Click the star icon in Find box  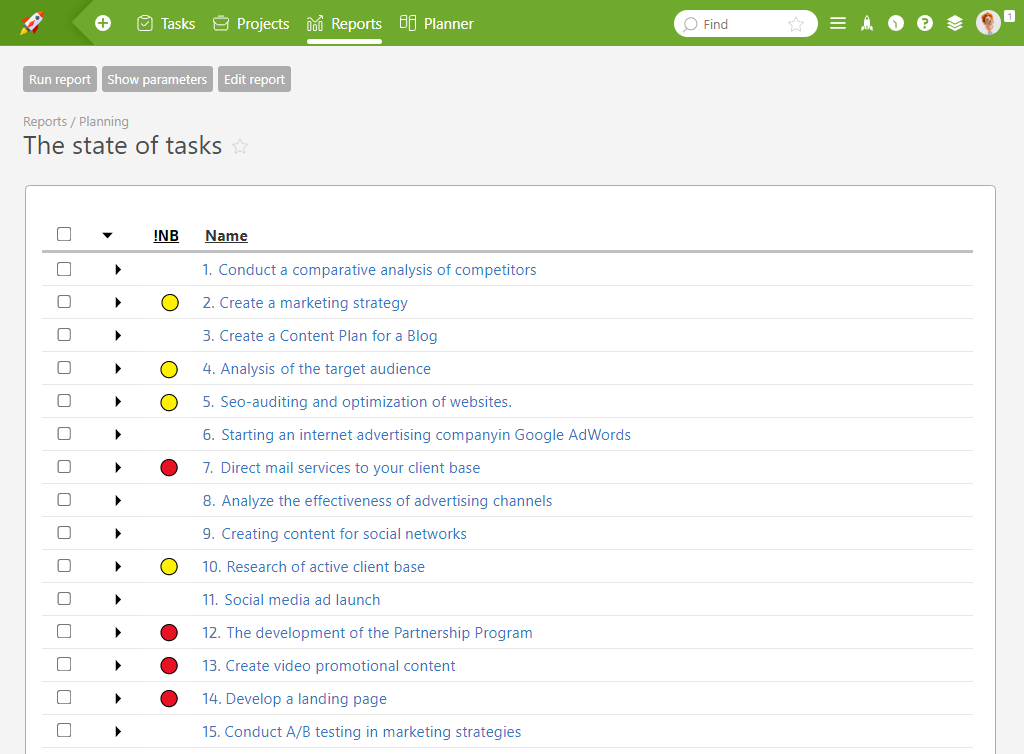(795, 24)
